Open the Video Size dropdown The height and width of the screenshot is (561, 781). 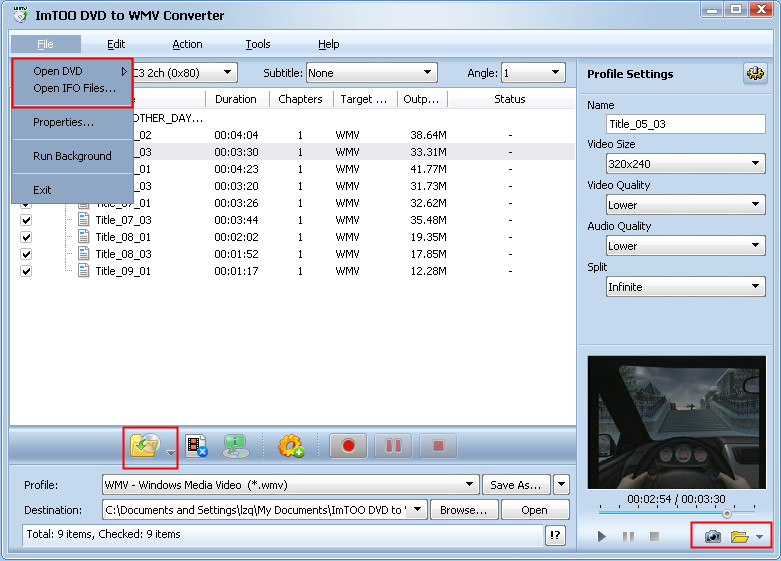coord(685,163)
